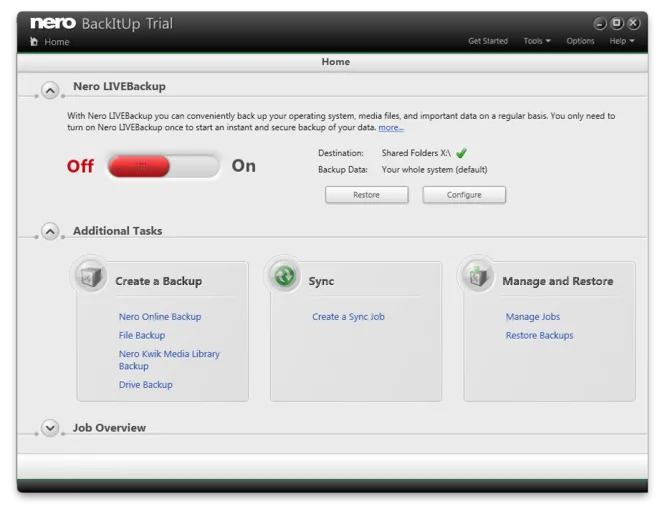Collapse the Additional Tasks section
665x514 pixels.
50,232
